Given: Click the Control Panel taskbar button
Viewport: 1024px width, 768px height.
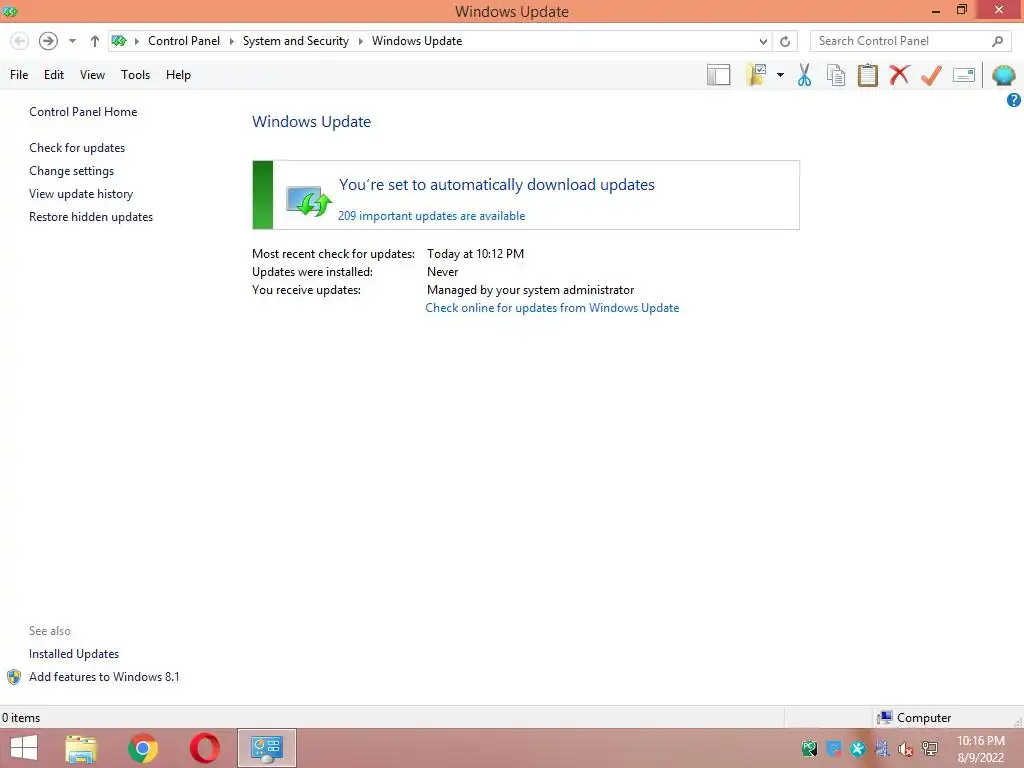Looking at the screenshot, I should tap(266, 748).
